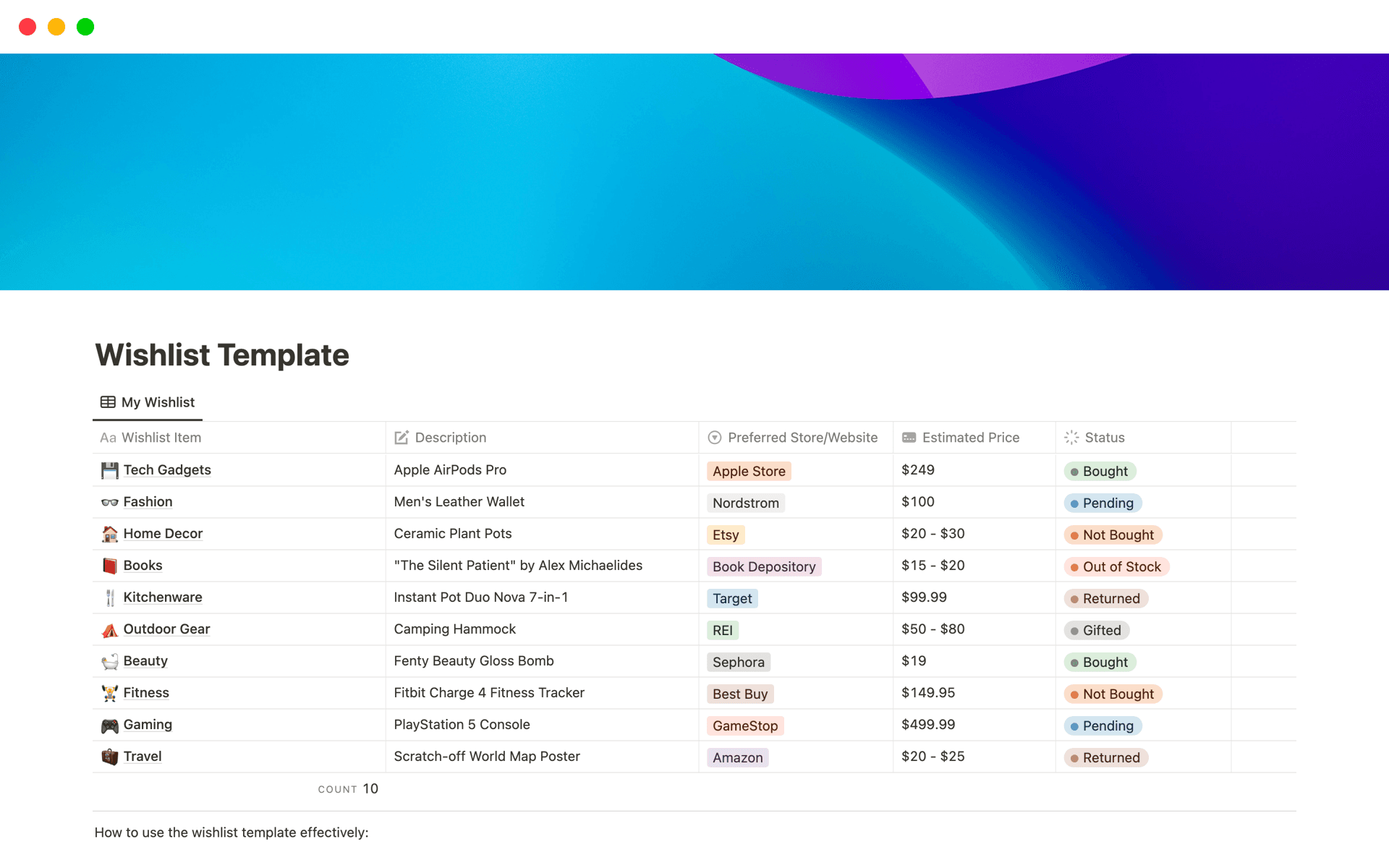Open the Status column property menu
1389x868 pixels.
pyautogui.click(x=1104, y=437)
